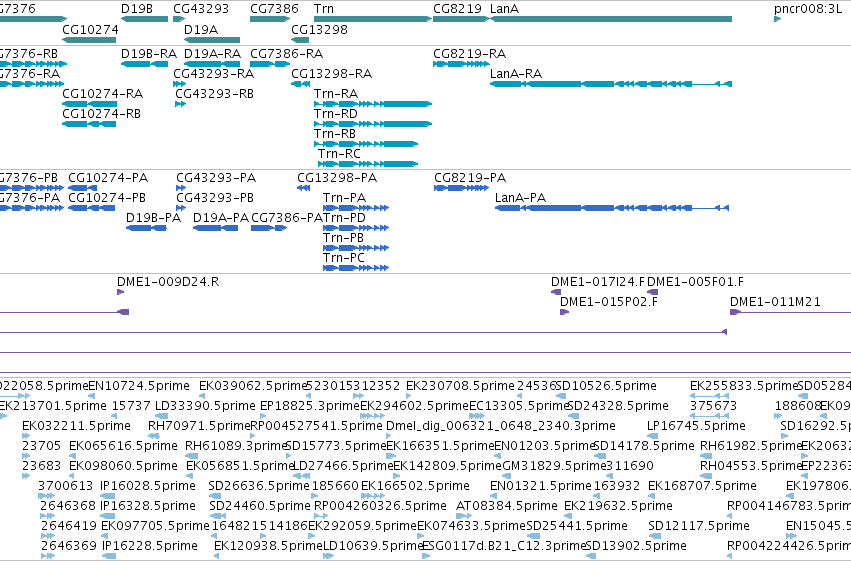Click the CG8219-PA protein label
The height and width of the screenshot is (561, 851).
[x=470, y=178]
